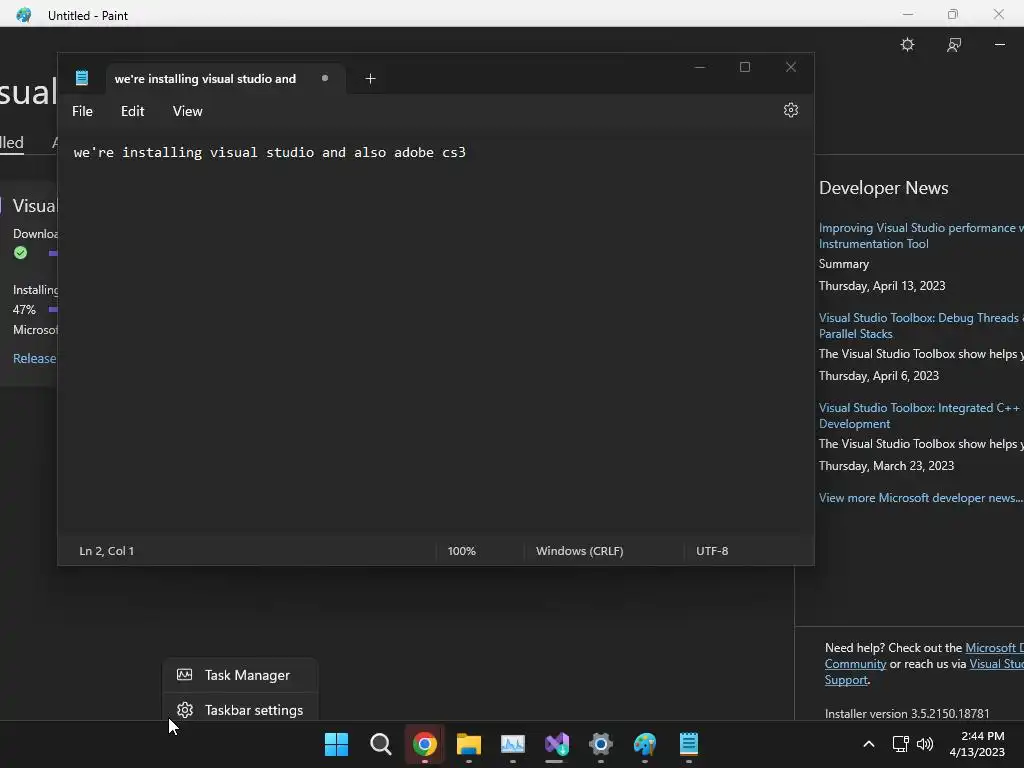This screenshot has width=1024, height=768.
Task: Open Release notes link in Installer
Action: point(35,359)
